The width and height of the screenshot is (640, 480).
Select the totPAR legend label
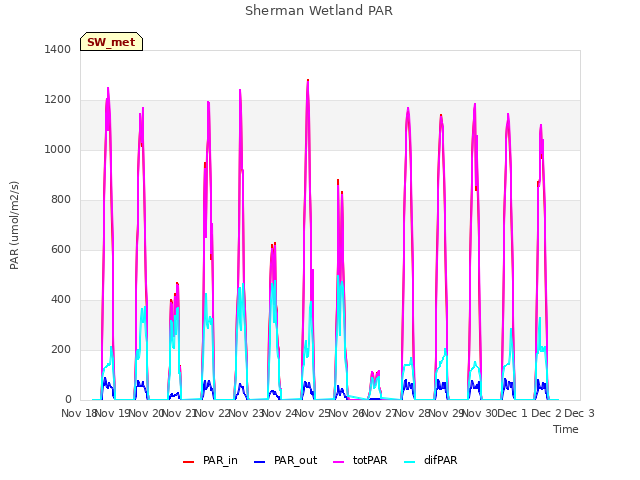(x=370, y=460)
